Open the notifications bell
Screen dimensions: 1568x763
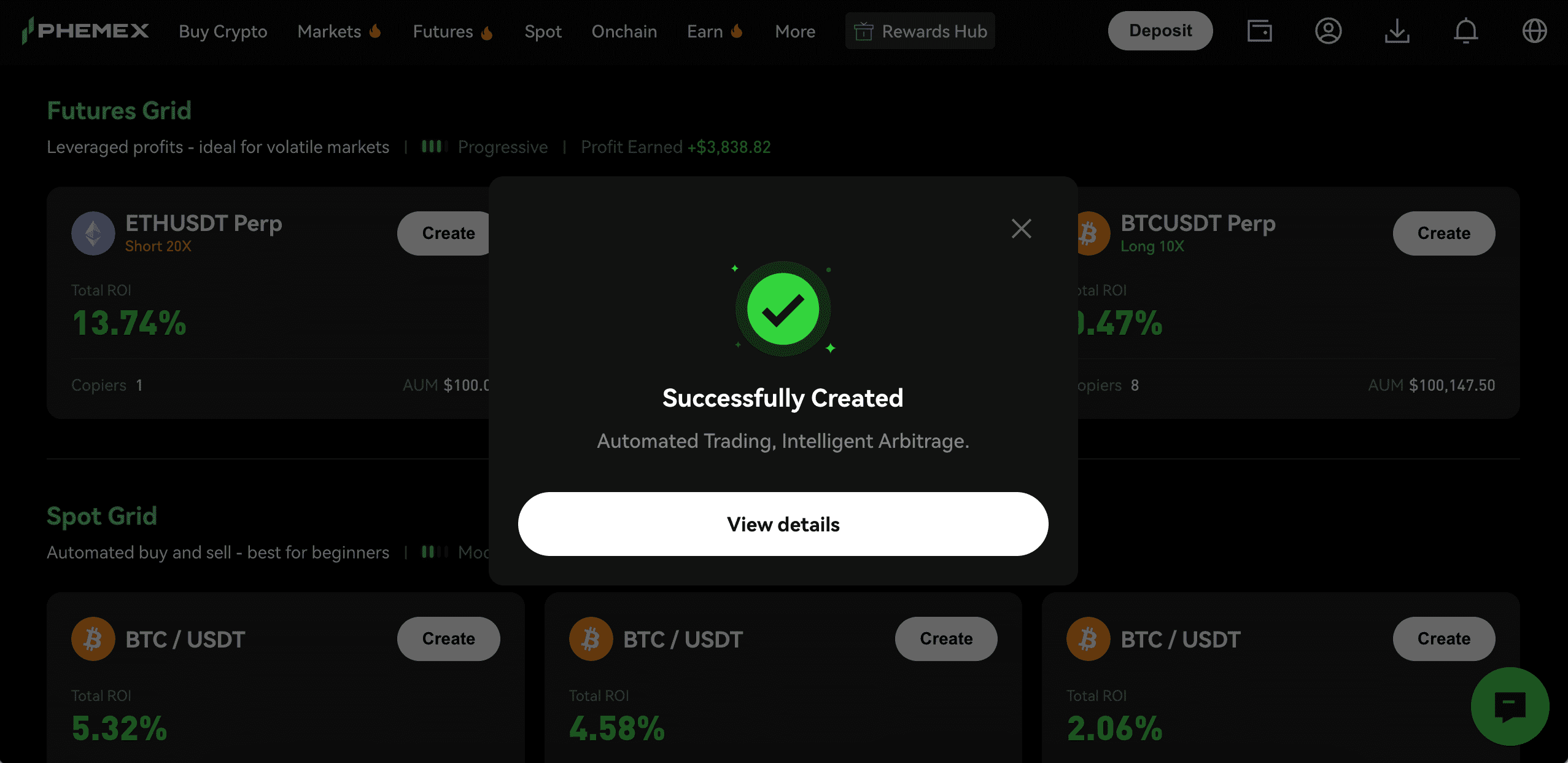click(1465, 31)
